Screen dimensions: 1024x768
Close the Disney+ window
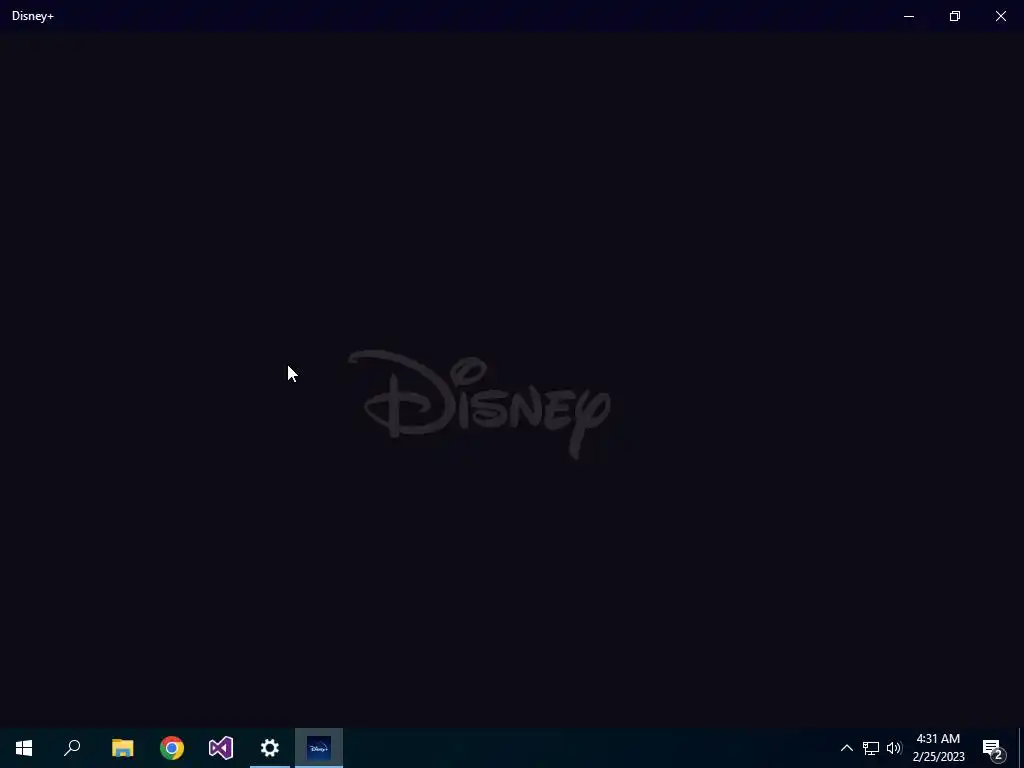(x=1000, y=16)
